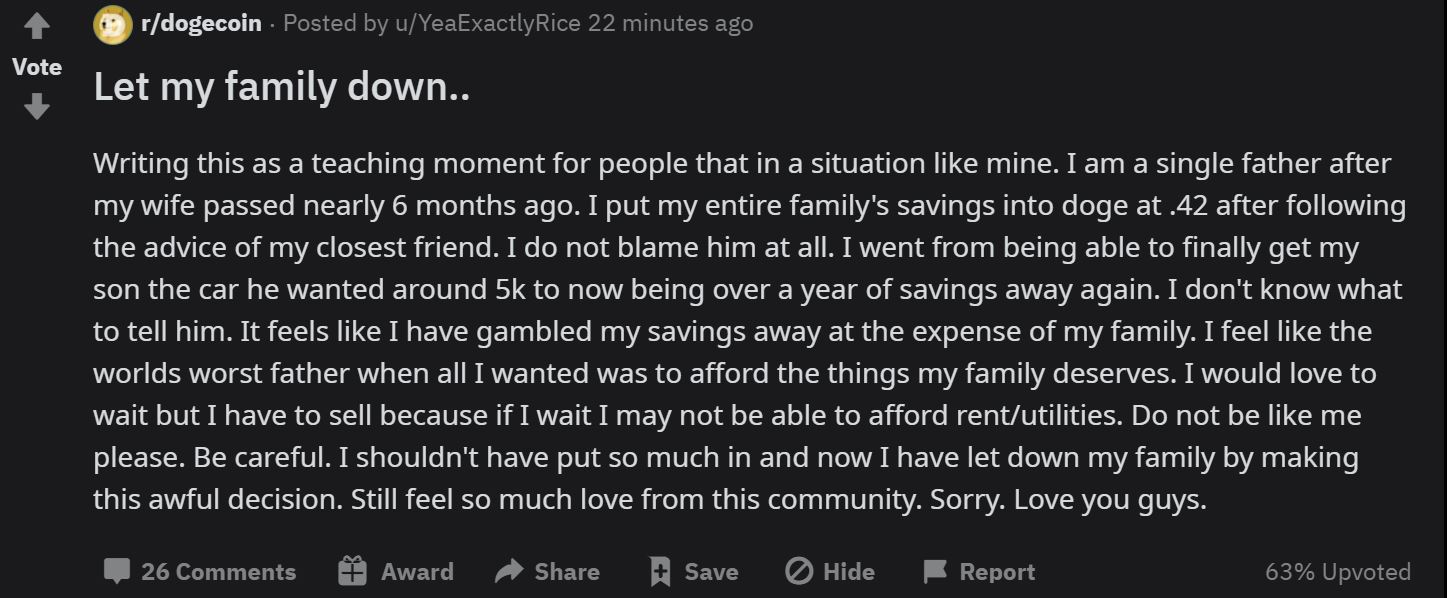Click the Hide circle-slash icon
Viewport: 1447px width, 598px height.
pos(799,572)
